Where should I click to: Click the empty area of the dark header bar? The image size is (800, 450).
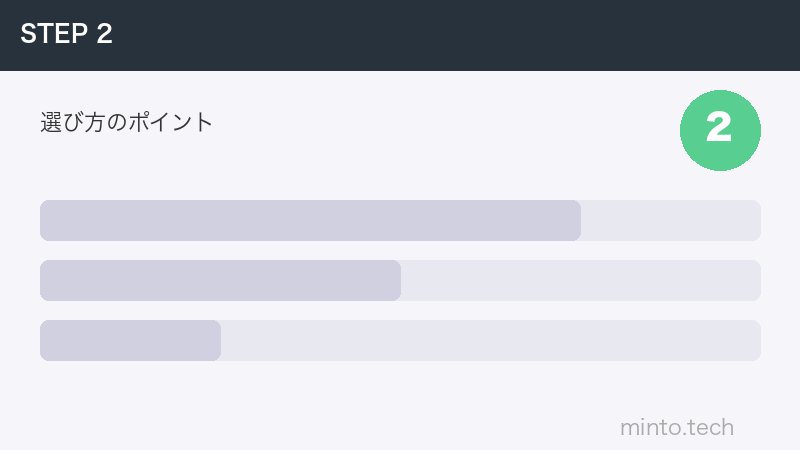450,35
